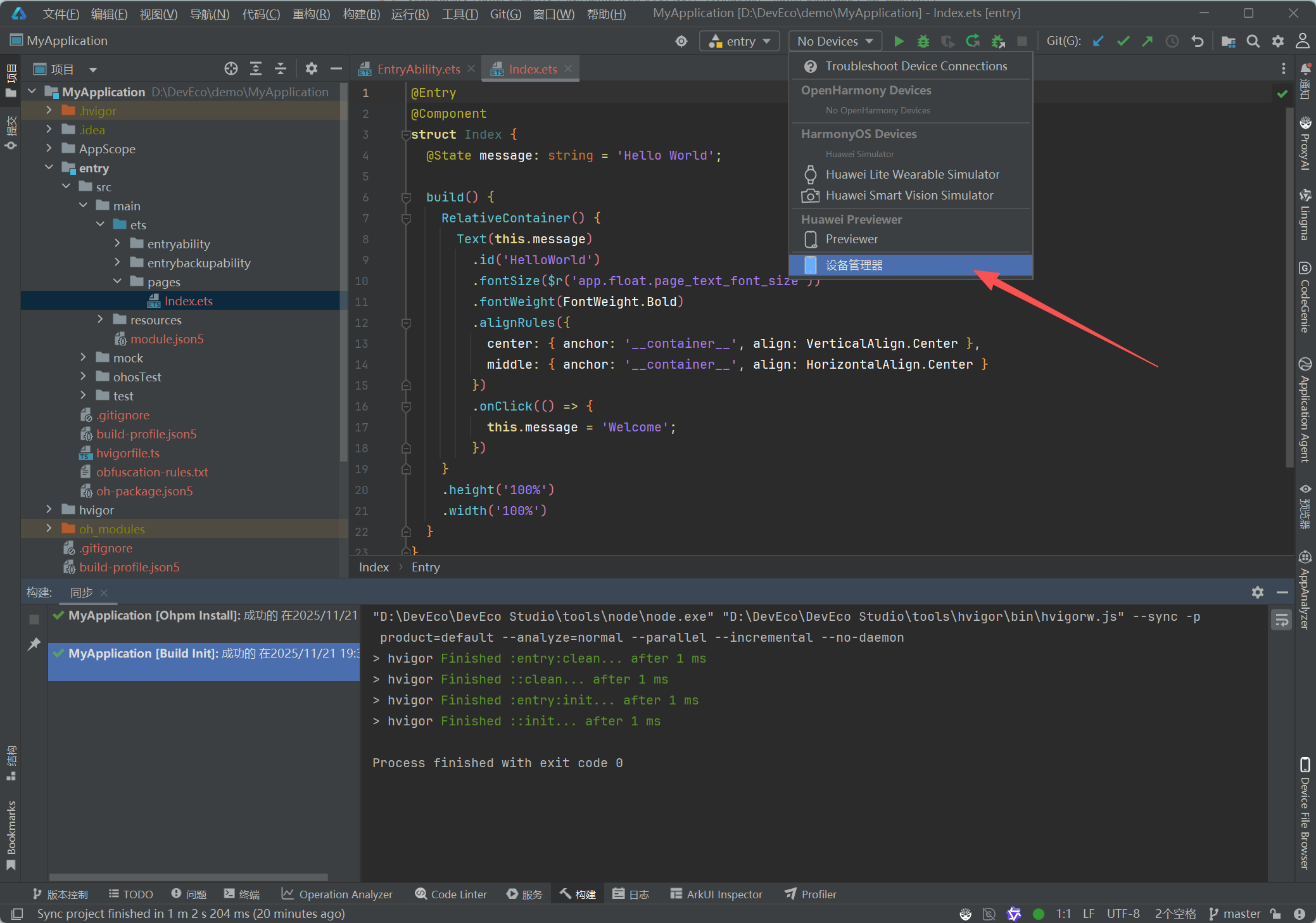The image size is (1316, 923).
Task: Click the editor vertical scrollbar
Action: pyautogui.click(x=1289, y=287)
